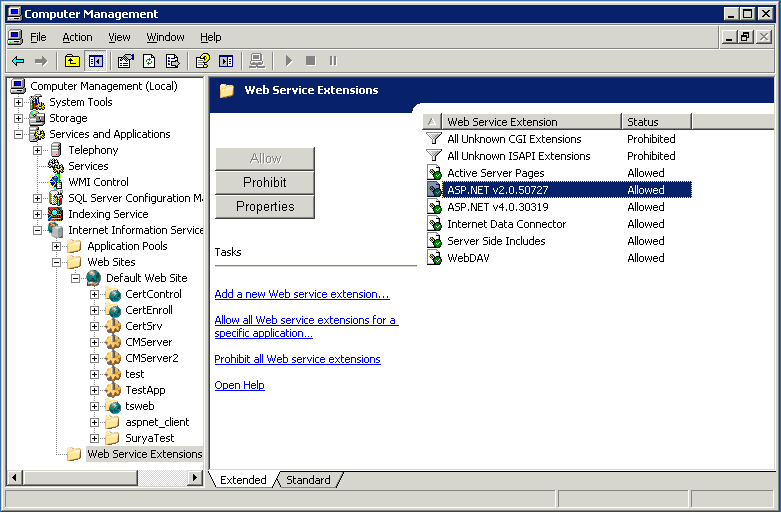Collapse the Default Web Site node
Screen dimensions: 781x513
75,278
